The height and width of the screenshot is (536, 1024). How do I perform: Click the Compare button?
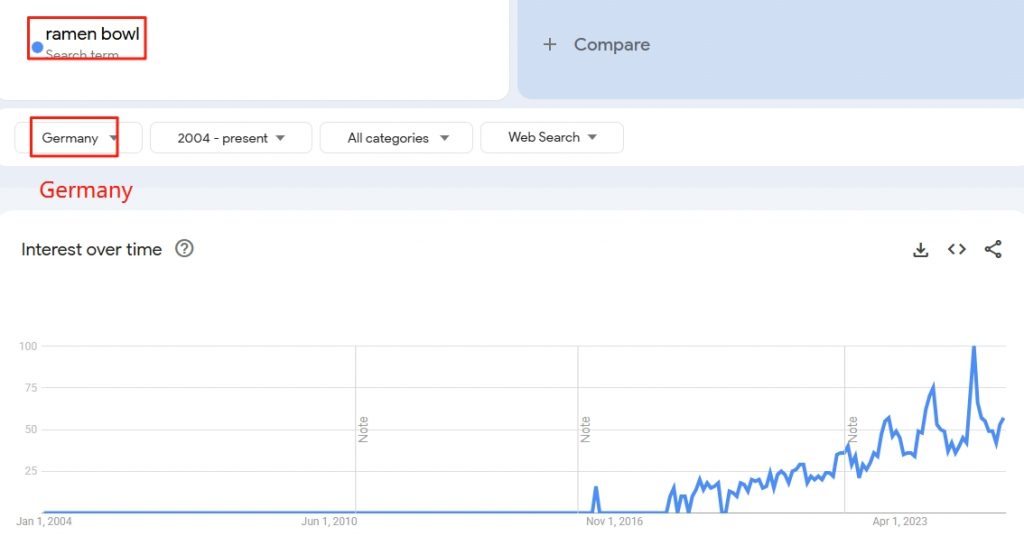pos(611,45)
